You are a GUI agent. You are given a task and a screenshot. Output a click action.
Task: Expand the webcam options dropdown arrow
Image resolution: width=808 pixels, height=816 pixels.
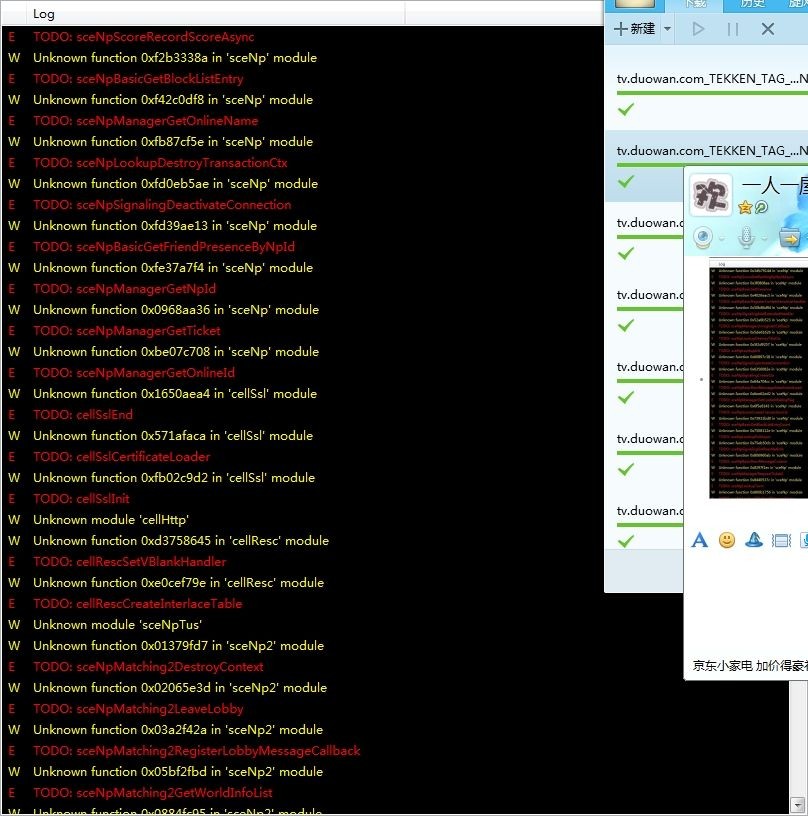coord(722,239)
